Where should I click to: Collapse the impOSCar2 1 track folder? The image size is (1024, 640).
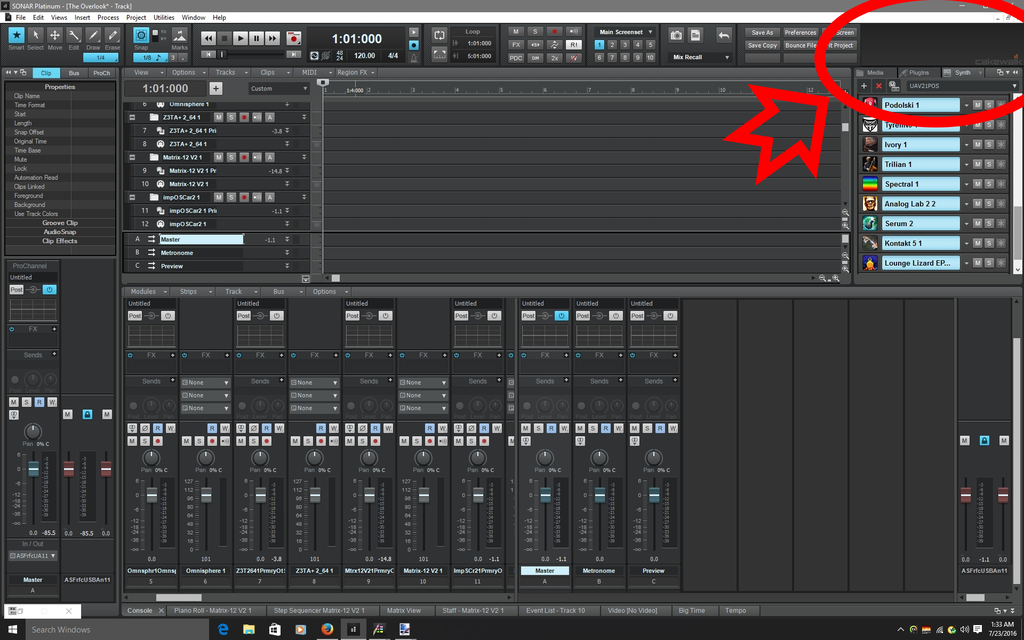pos(133,197)
